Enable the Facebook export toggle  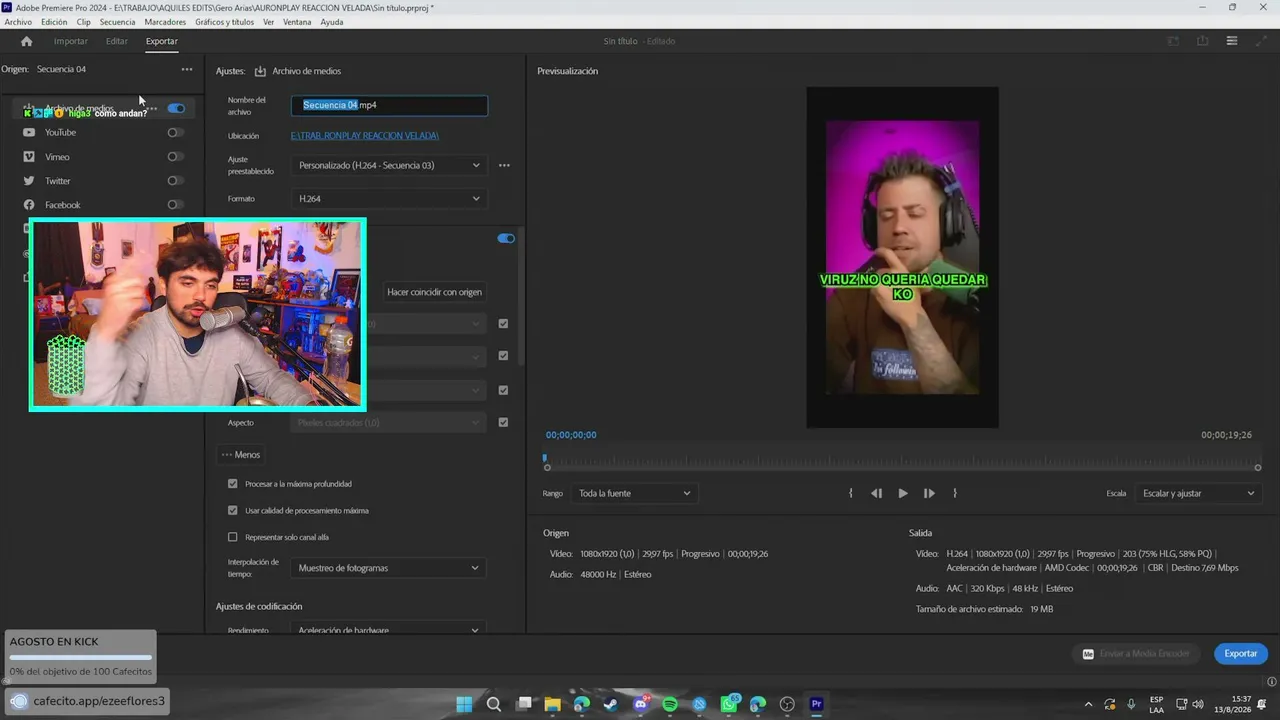(176, 205)
